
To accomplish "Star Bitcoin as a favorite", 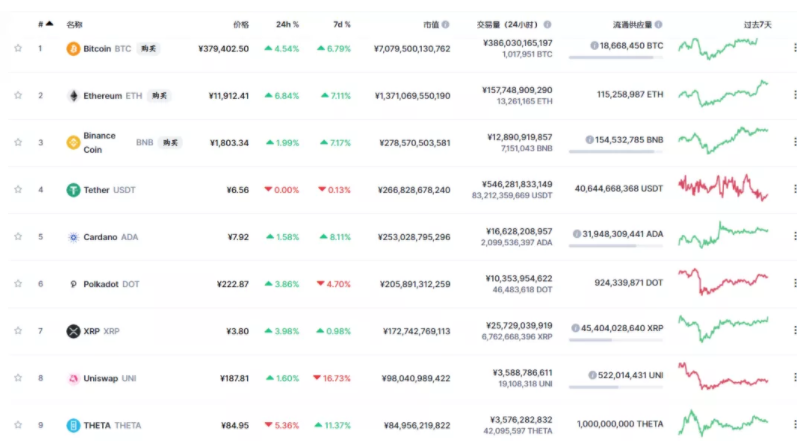I will (x=18, y=48).
